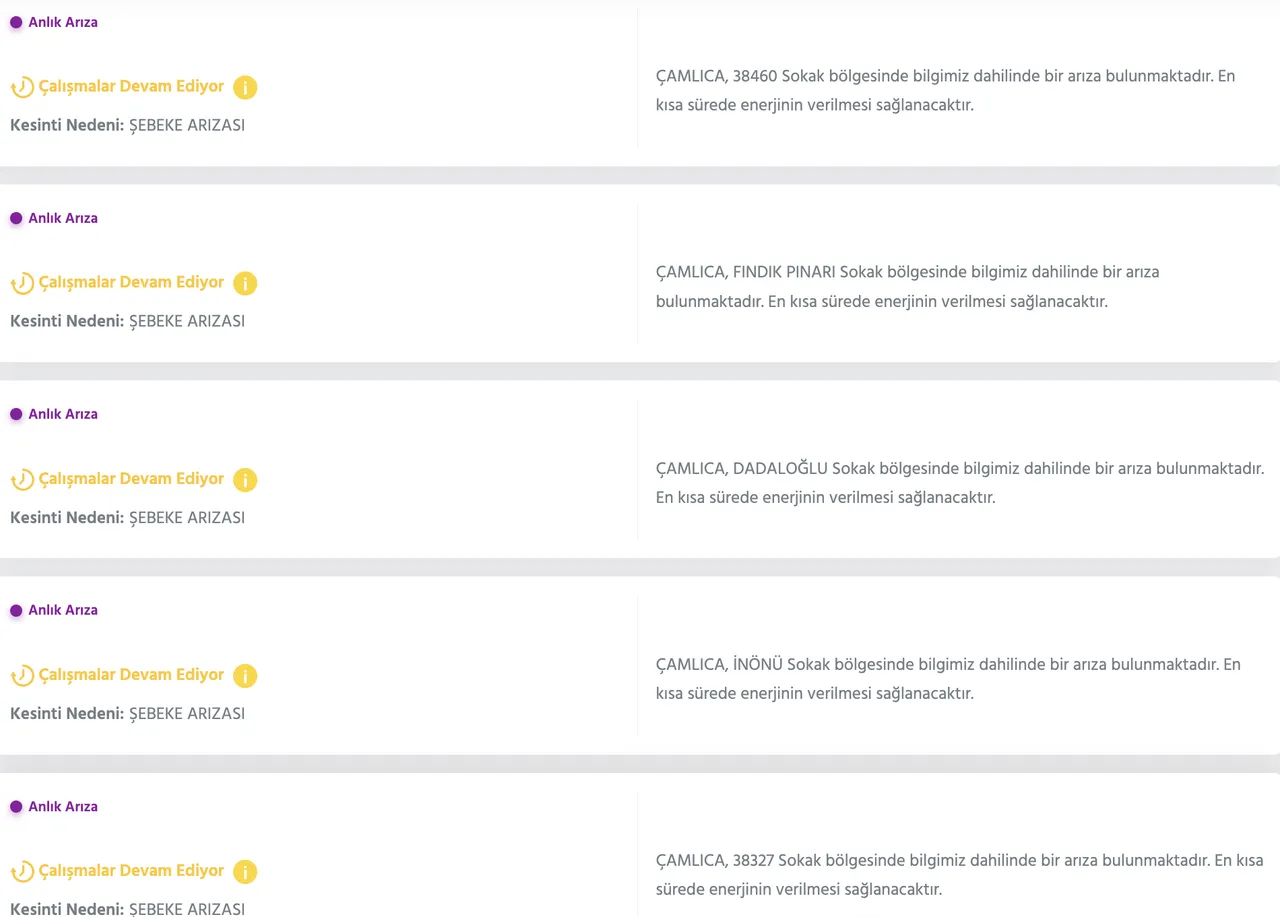The width and height of the screenshot is (1280, 917).
Task: Click "Anlık Arıza" label in the 38460 card
Action: coord(63,22)
